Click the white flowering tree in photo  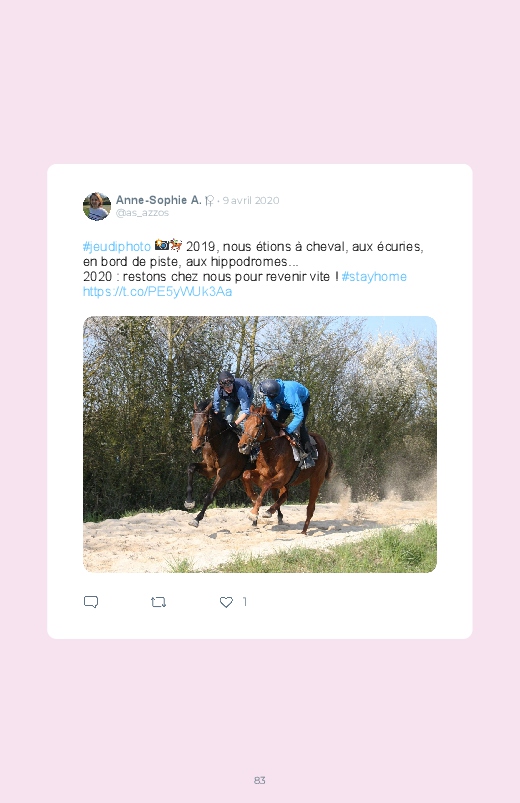point(392,366)
